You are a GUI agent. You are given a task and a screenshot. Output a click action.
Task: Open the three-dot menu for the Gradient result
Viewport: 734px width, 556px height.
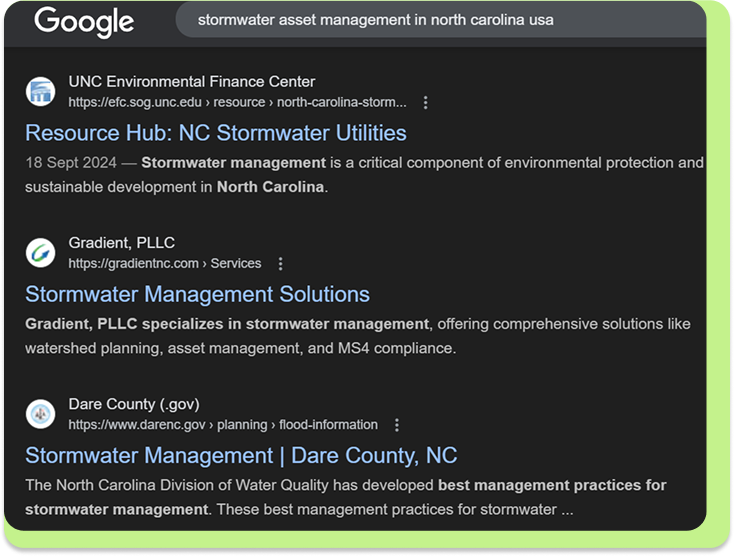(280, 264)
